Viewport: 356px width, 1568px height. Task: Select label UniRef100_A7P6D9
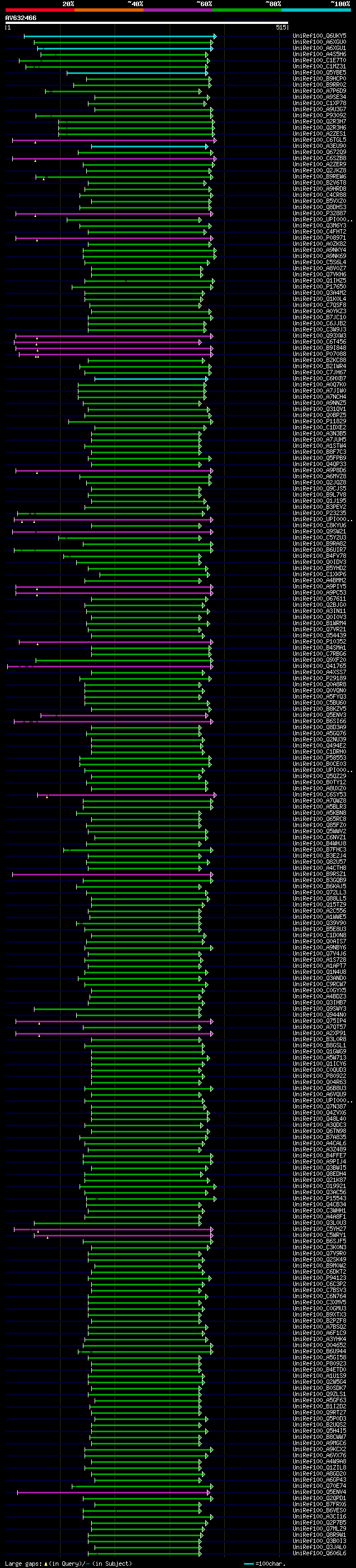(x=319, y=91)
